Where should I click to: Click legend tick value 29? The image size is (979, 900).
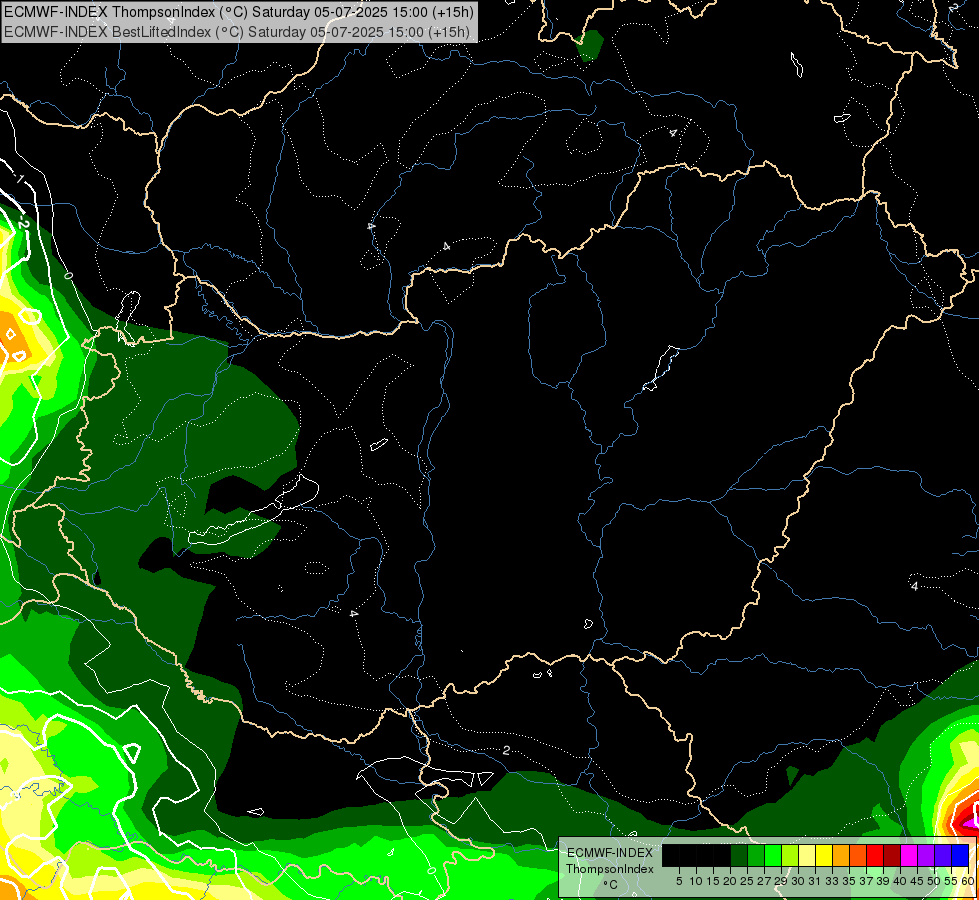pyautogui.click(x=781, y=881)
